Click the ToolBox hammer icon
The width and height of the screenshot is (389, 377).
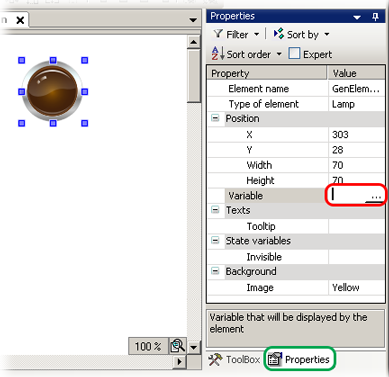tap(215, 359)
